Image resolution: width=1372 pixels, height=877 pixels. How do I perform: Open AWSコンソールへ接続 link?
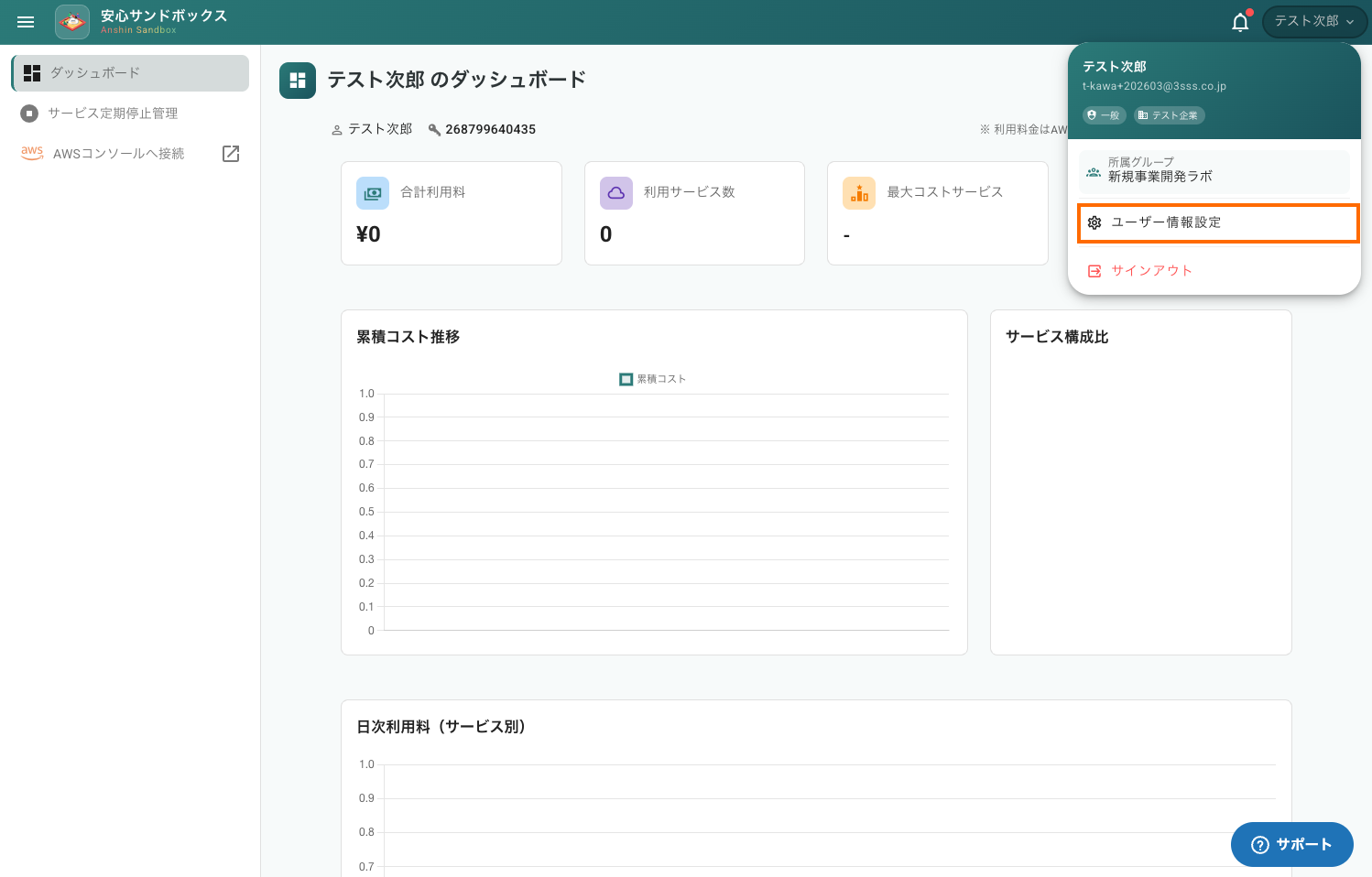[x=130, y=154]
